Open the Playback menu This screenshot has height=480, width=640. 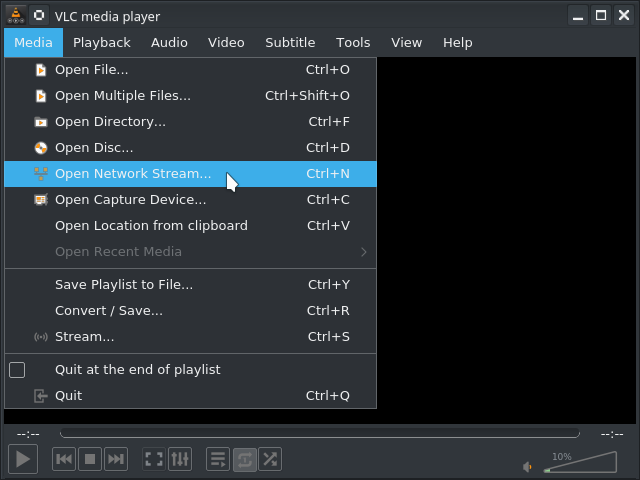pos(102,42)
